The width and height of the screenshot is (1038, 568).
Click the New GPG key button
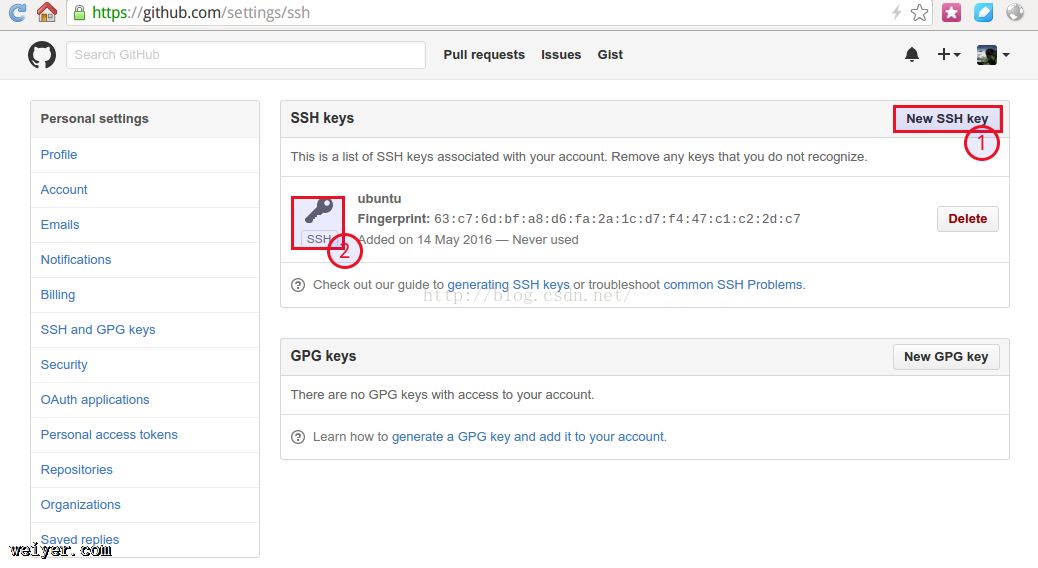click(945, 357)
